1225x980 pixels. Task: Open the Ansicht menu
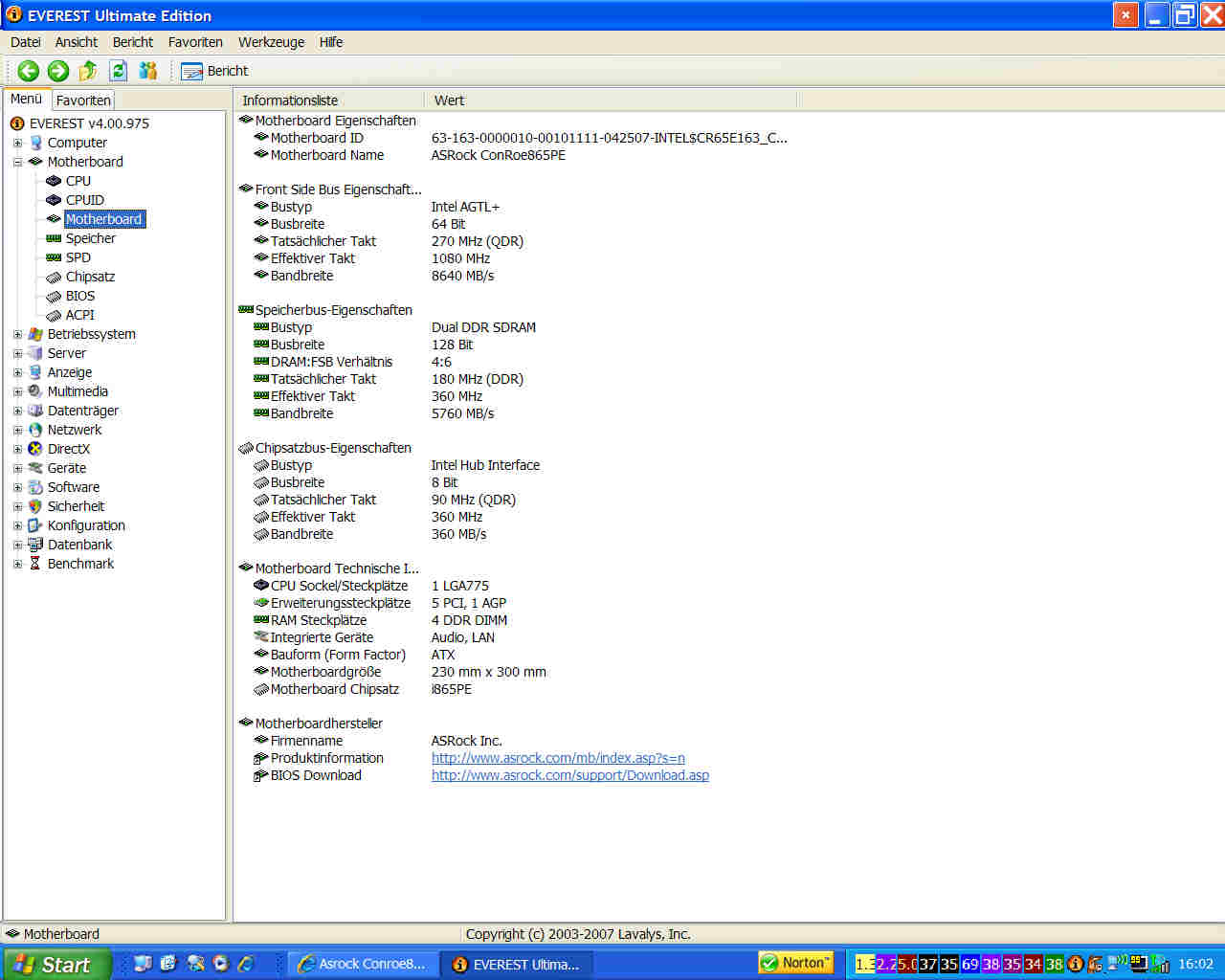tap(77, 42)
